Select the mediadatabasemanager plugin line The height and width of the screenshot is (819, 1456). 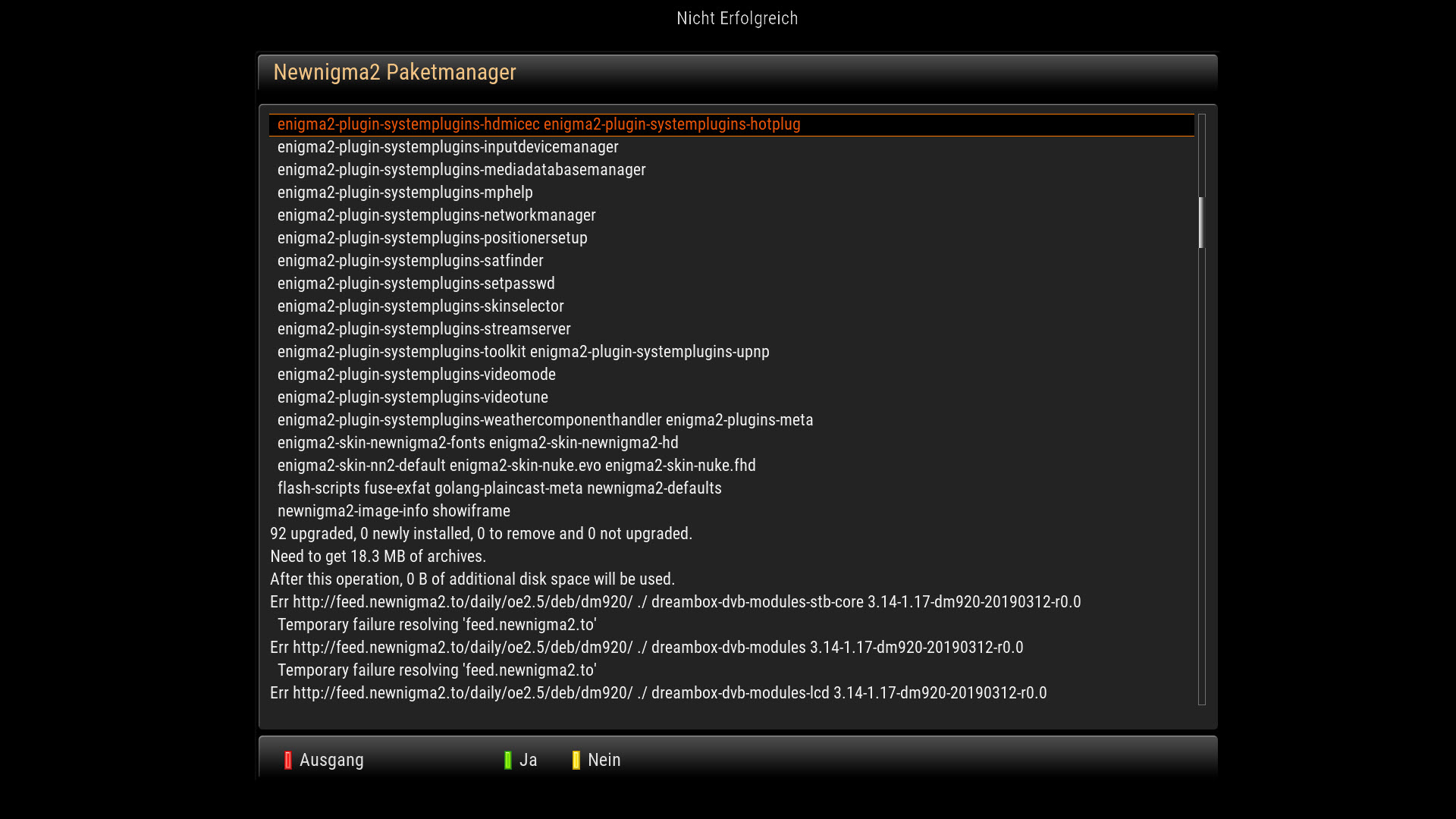(461, 170)
